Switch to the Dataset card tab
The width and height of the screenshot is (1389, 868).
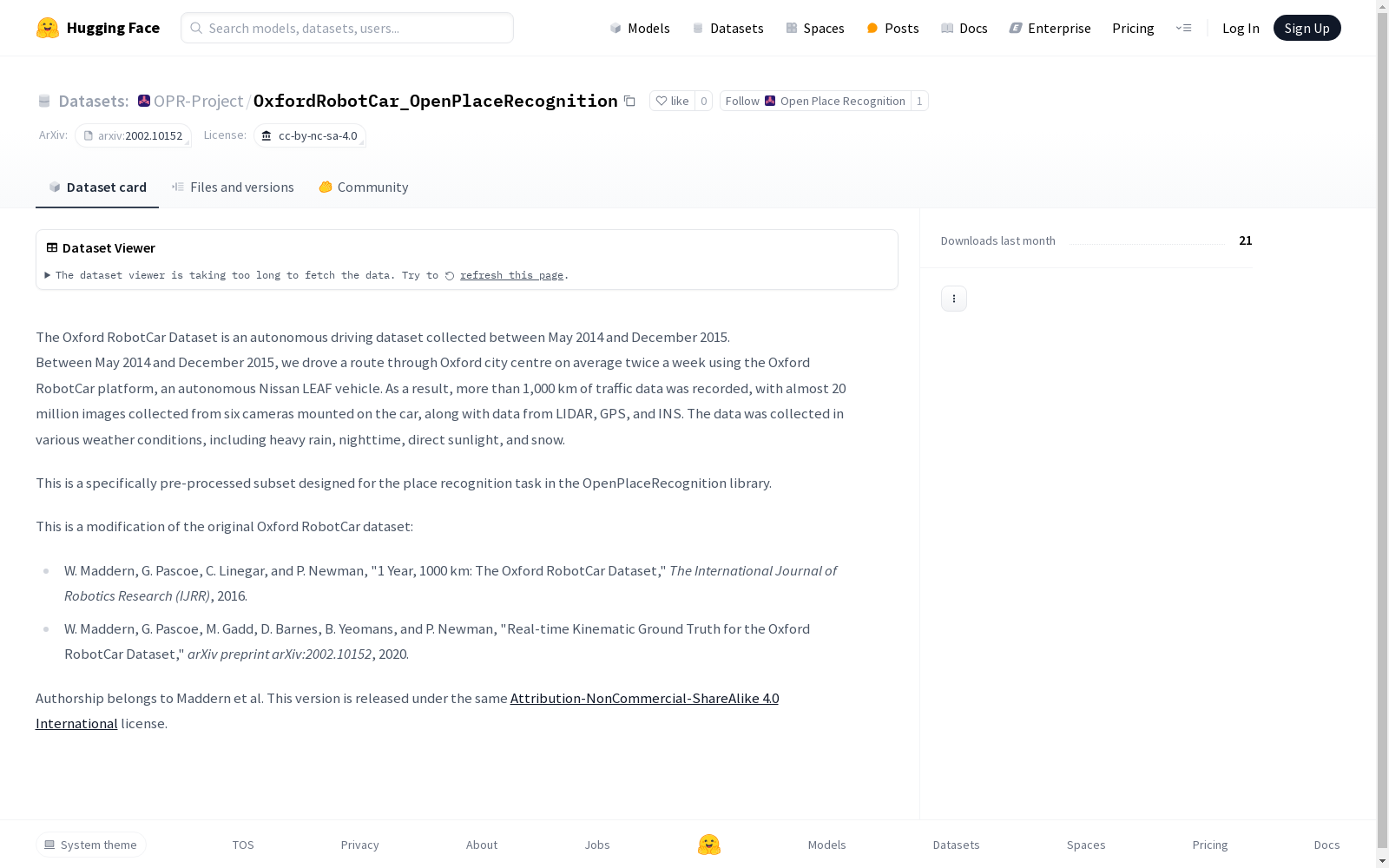(x=97, y=187)
